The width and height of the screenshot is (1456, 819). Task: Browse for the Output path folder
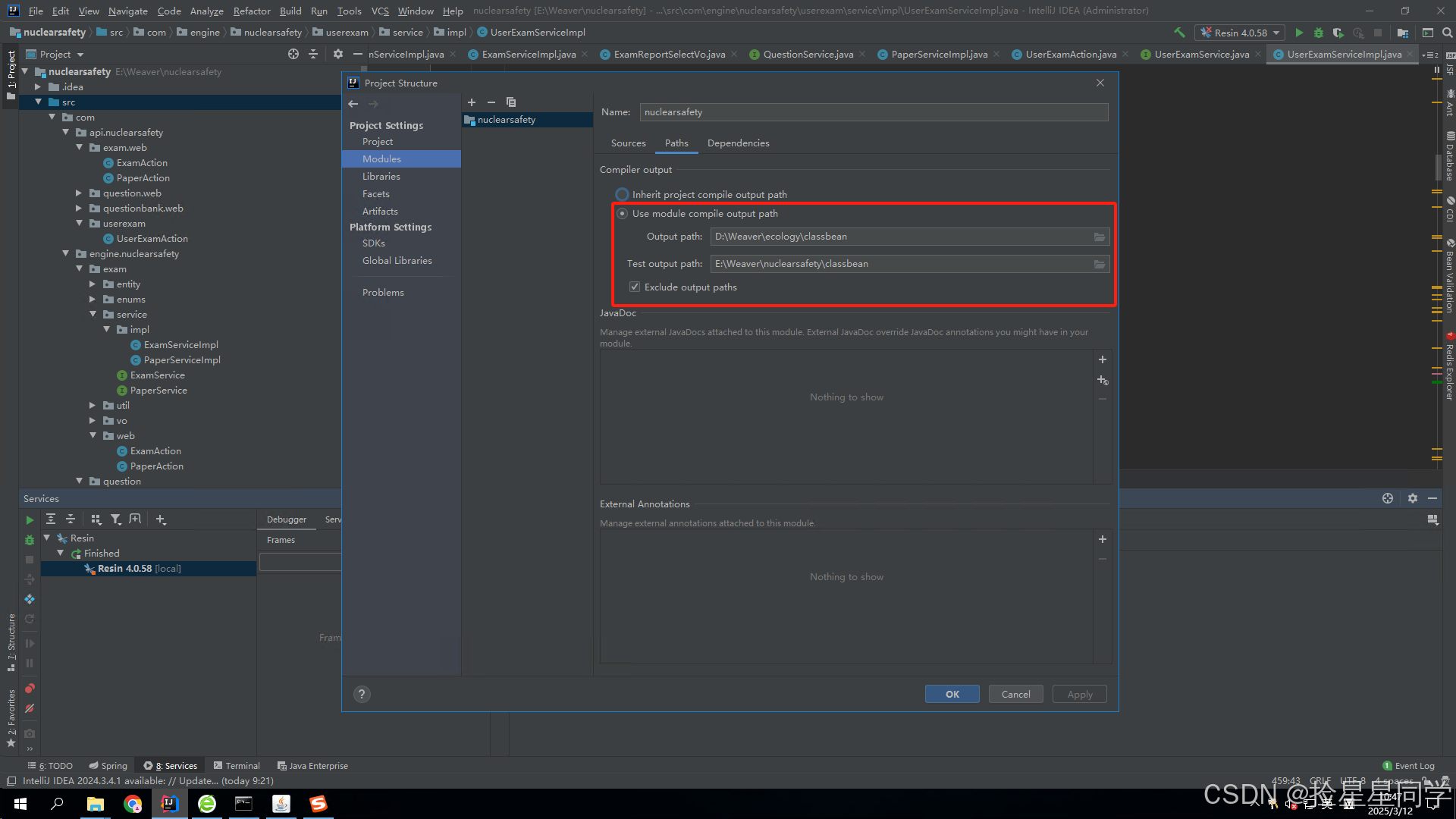coord(1099,237)
